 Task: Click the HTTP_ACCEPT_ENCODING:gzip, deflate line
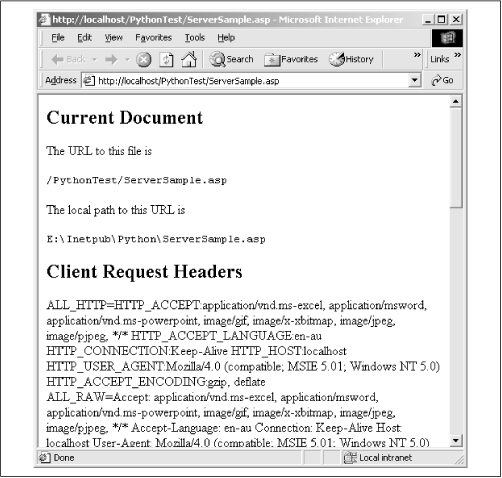[156, 382]
